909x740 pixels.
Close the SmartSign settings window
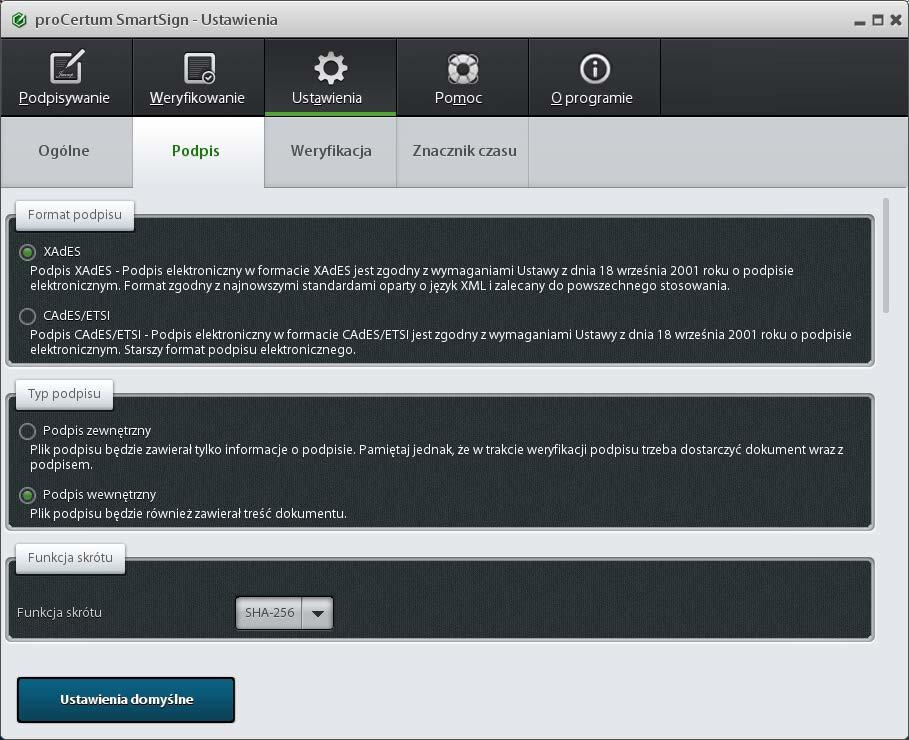[896, 20]
